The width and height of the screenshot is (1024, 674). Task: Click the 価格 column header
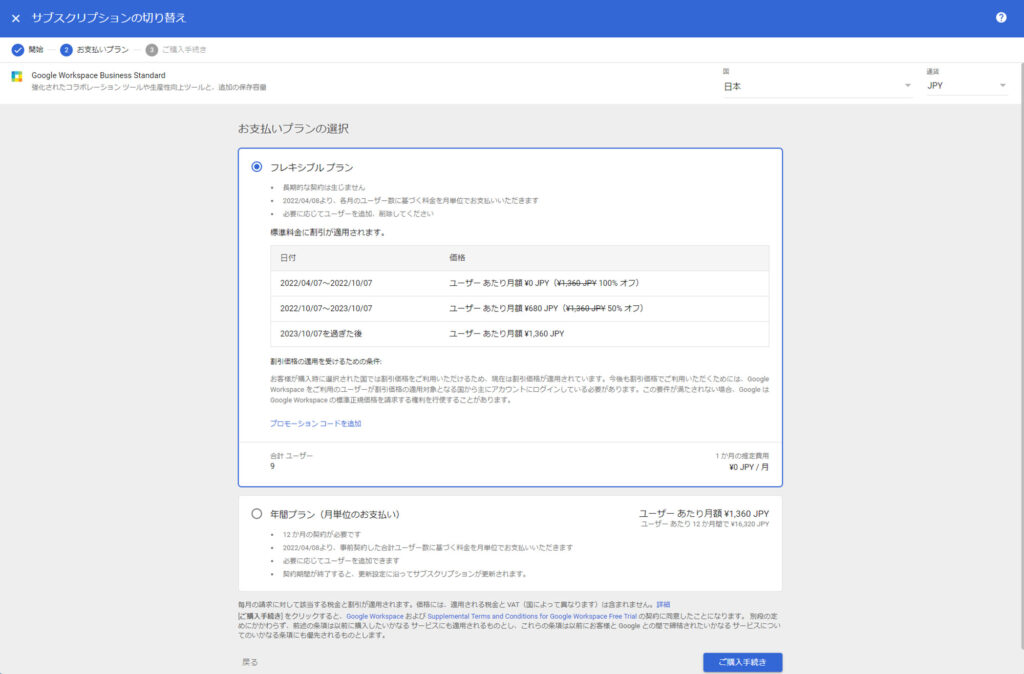[457, 258]
